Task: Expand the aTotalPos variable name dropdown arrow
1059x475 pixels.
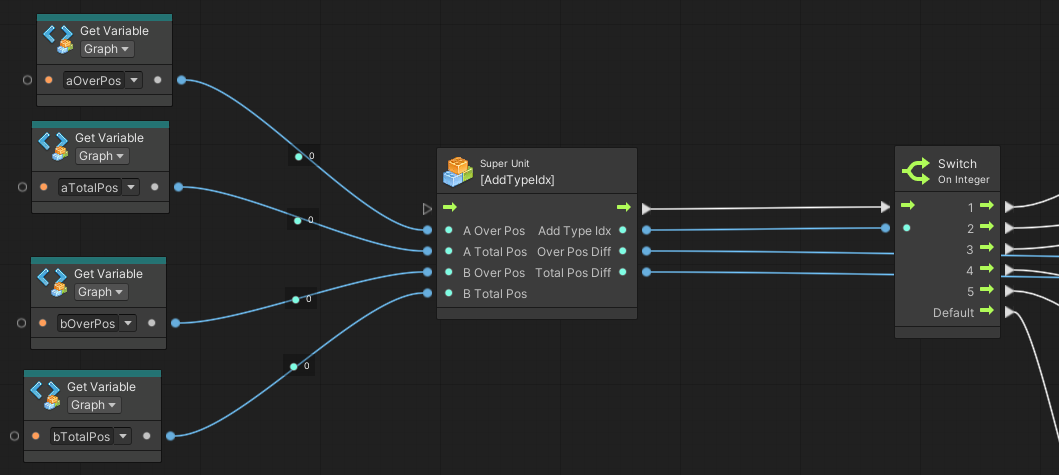Action: click(x=131, y=186)
